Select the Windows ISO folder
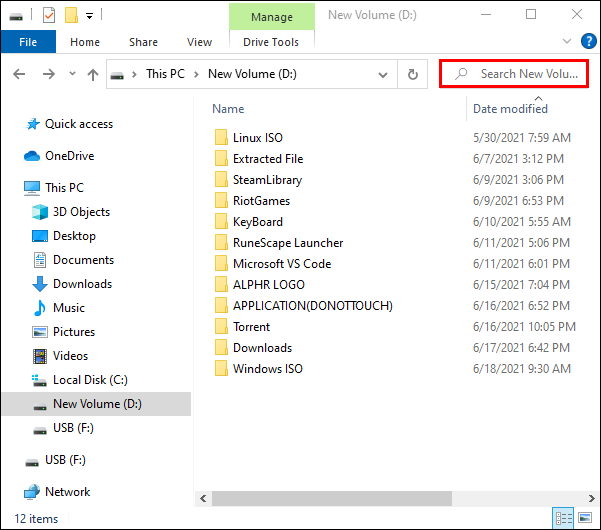 click(268, 369)
